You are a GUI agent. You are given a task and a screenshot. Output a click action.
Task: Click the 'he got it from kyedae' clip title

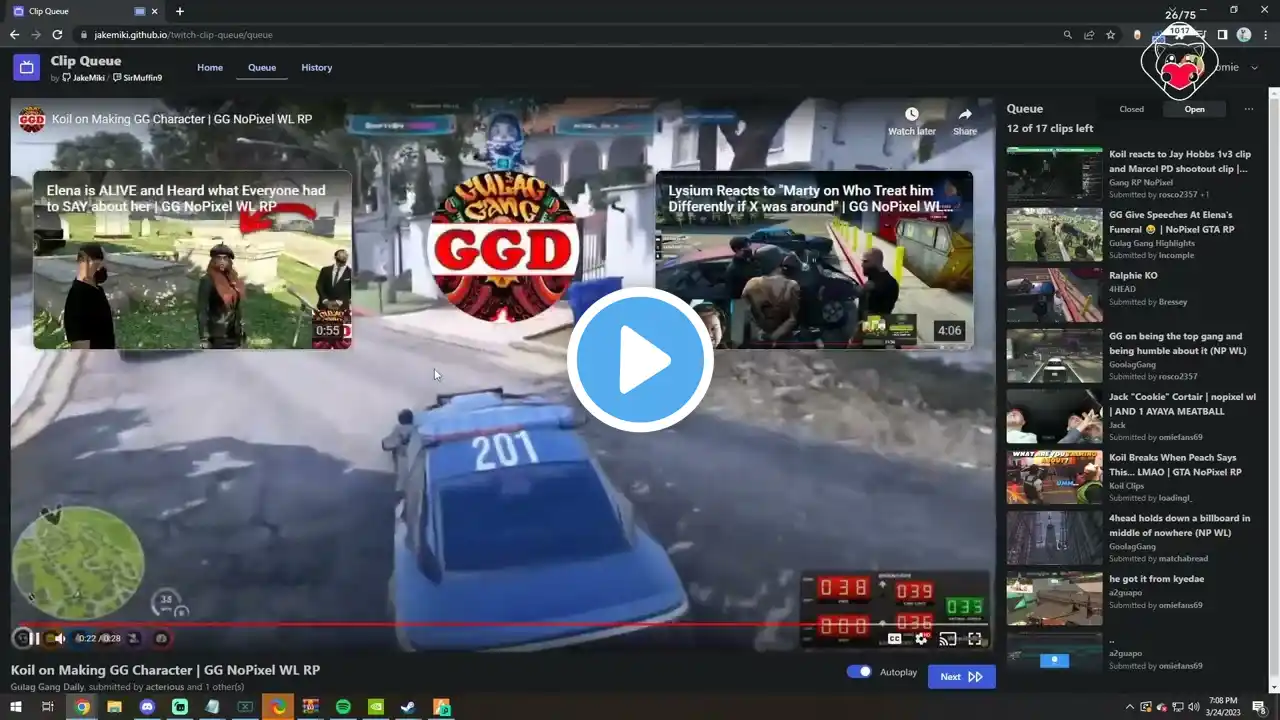click(1156, 579)
